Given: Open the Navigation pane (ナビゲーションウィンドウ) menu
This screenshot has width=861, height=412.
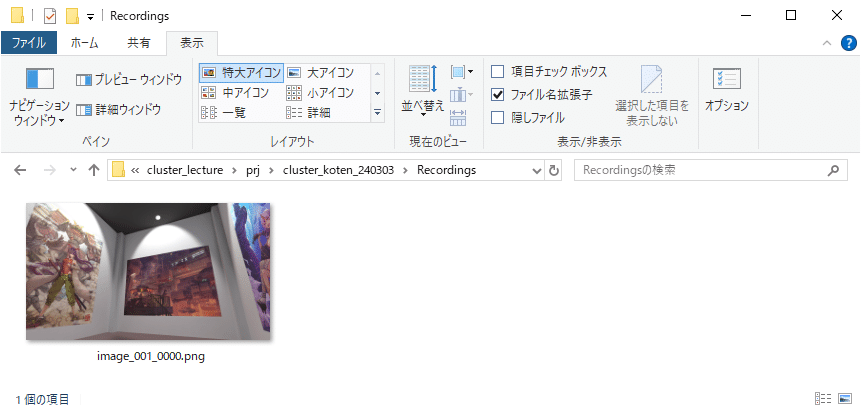Looking at the screenshot, I should (x=40, y=98).
